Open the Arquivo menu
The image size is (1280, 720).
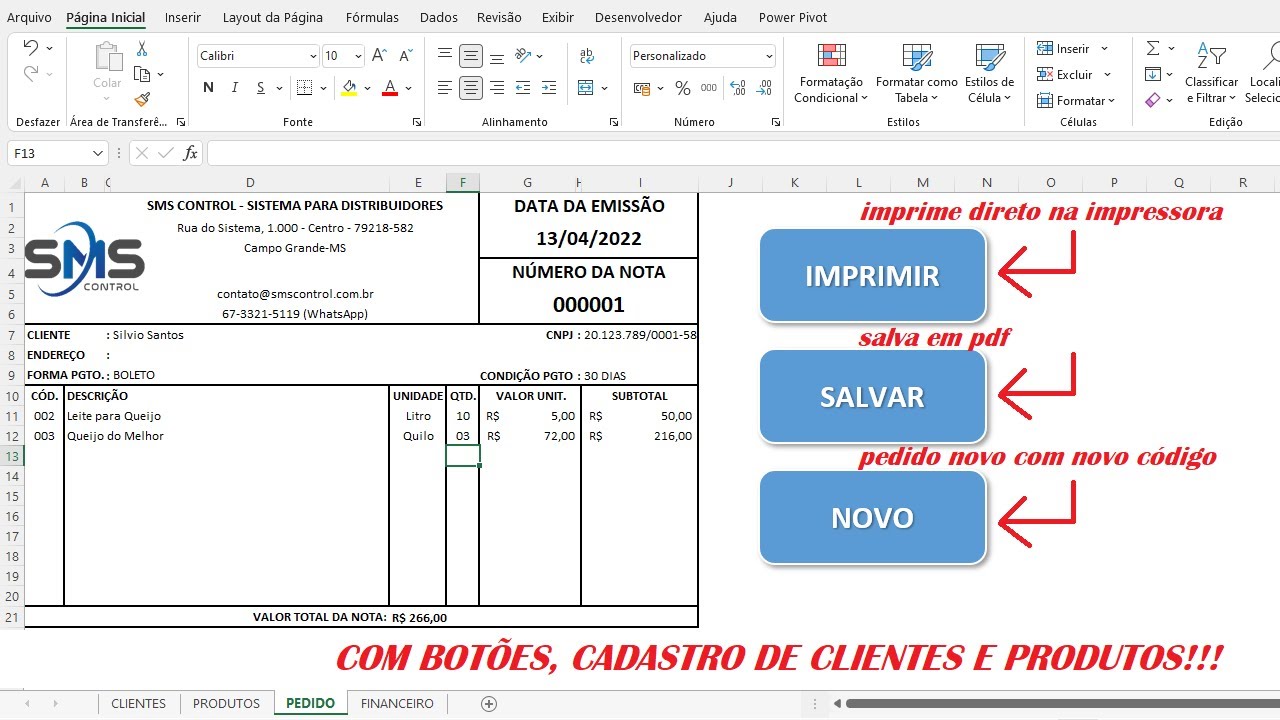[x=29, y=17]
